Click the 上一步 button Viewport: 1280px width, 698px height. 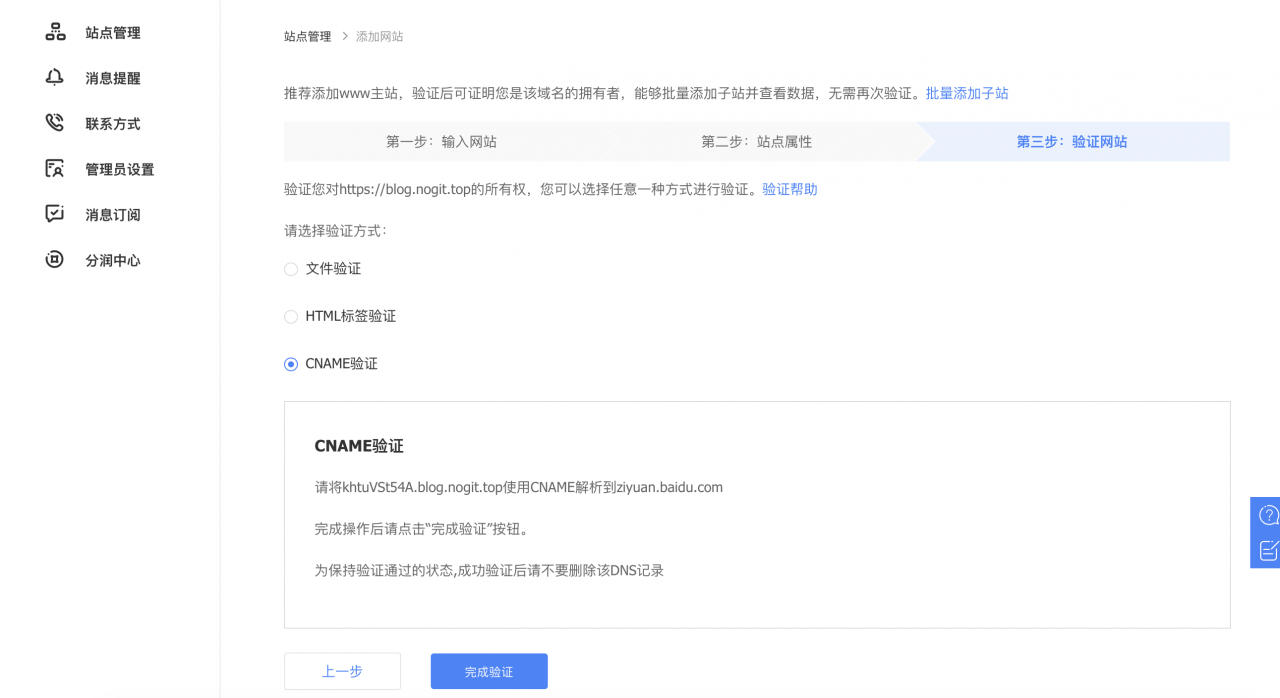tap(342, 670)
